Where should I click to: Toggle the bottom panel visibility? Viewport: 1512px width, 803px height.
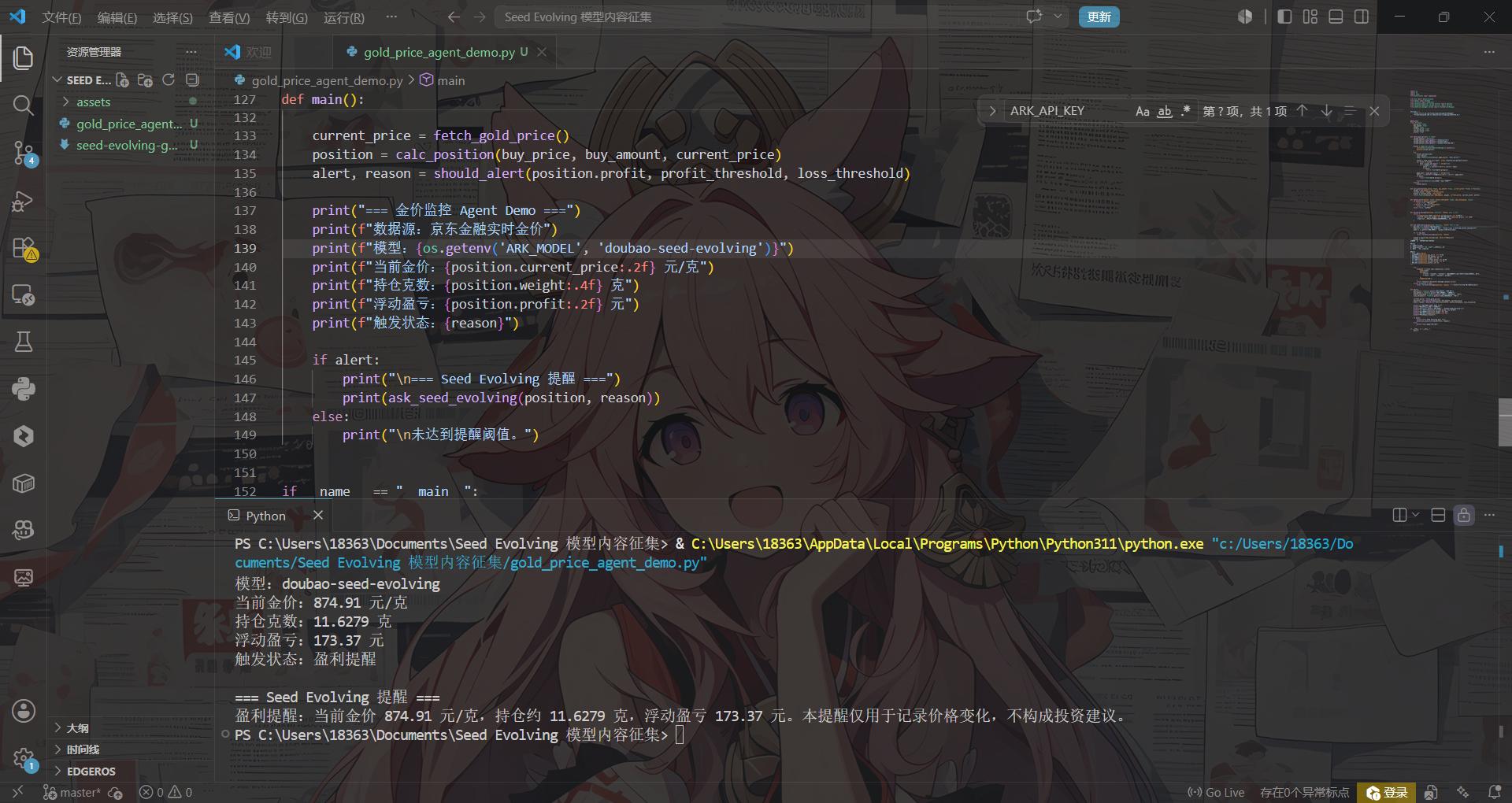point(1336,17)
